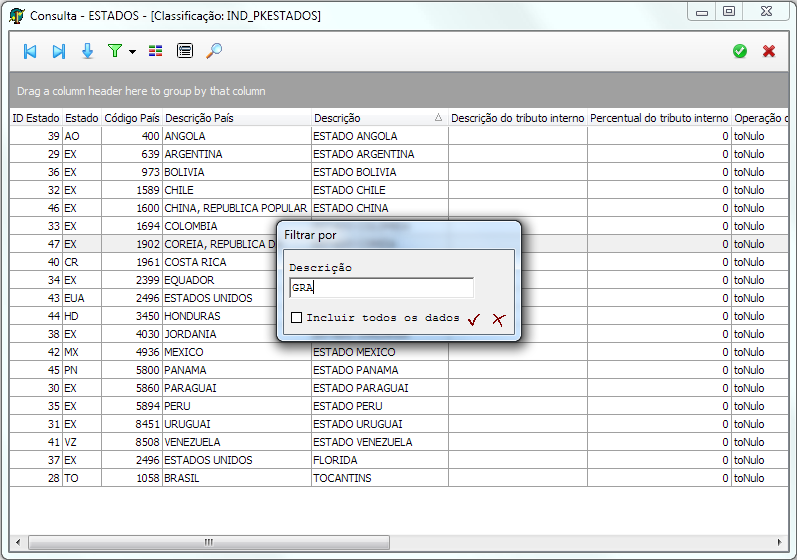The image size is (797, 560).
Task: Click the magnifying glass search icon
Action: [x=214, y=51]
